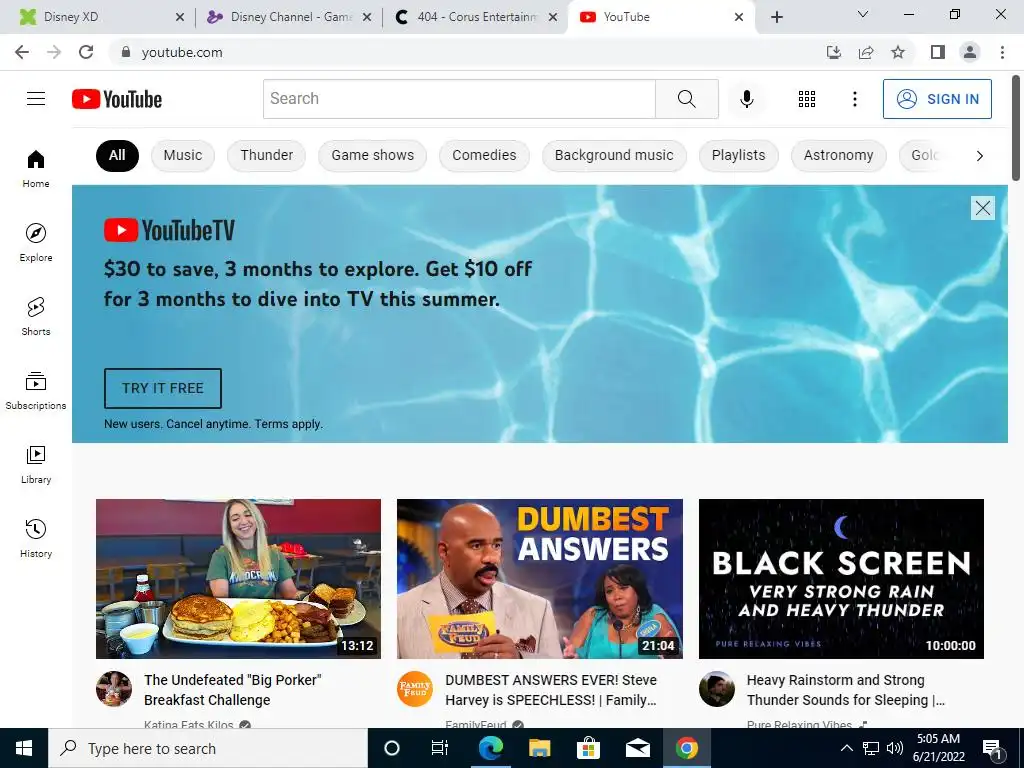Go forward with the browser forward arrow
Image resolution: width=1024 pixels, height=768 pixels.
[x=54, y=52]
